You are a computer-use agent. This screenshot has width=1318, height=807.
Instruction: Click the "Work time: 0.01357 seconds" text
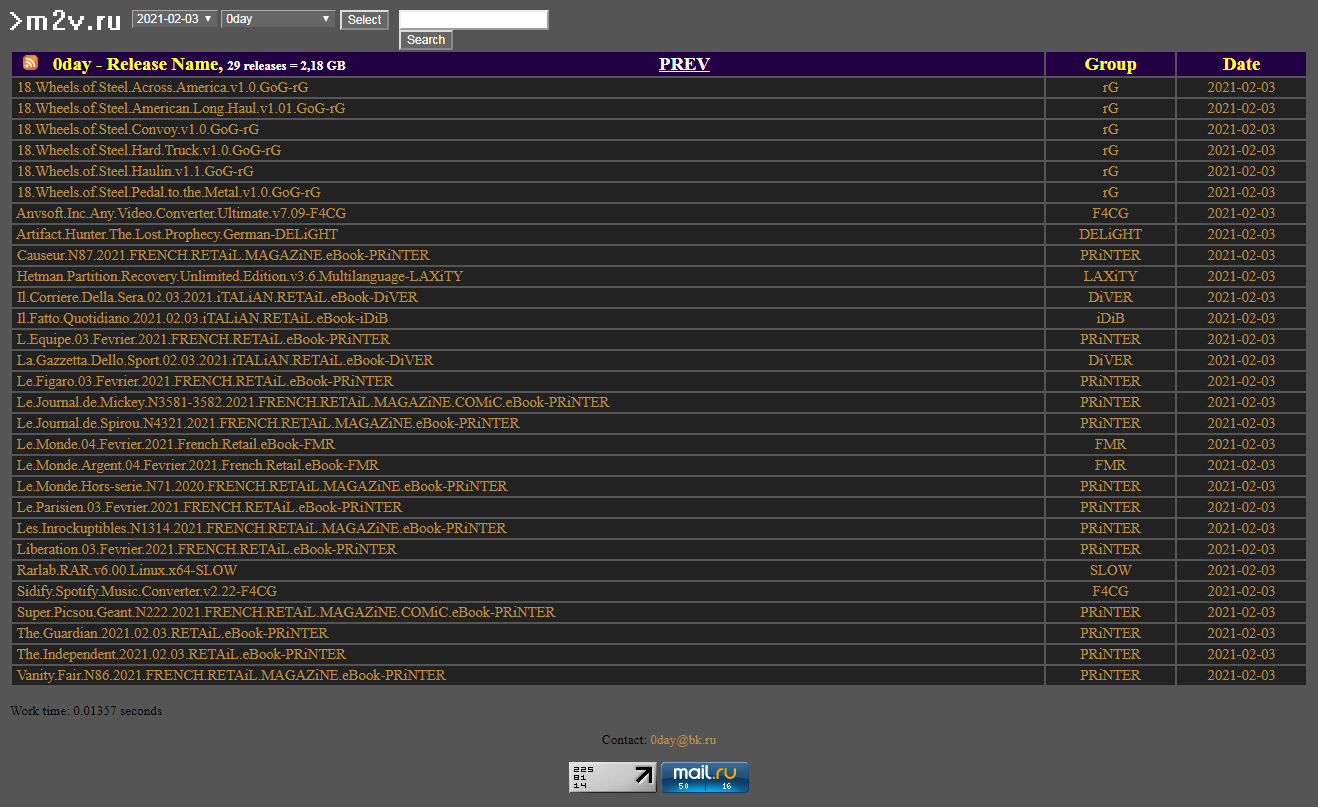86,711
